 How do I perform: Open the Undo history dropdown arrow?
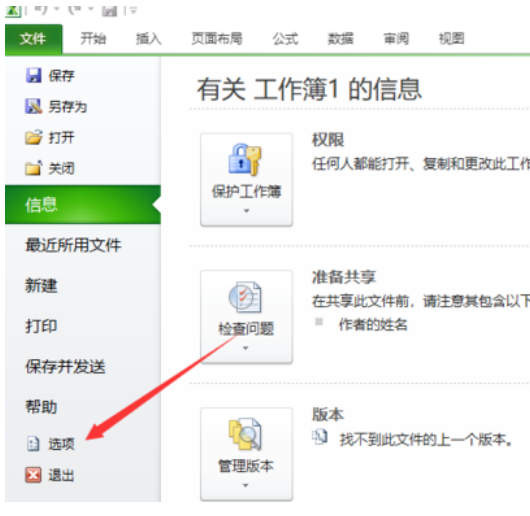point(56,9)
